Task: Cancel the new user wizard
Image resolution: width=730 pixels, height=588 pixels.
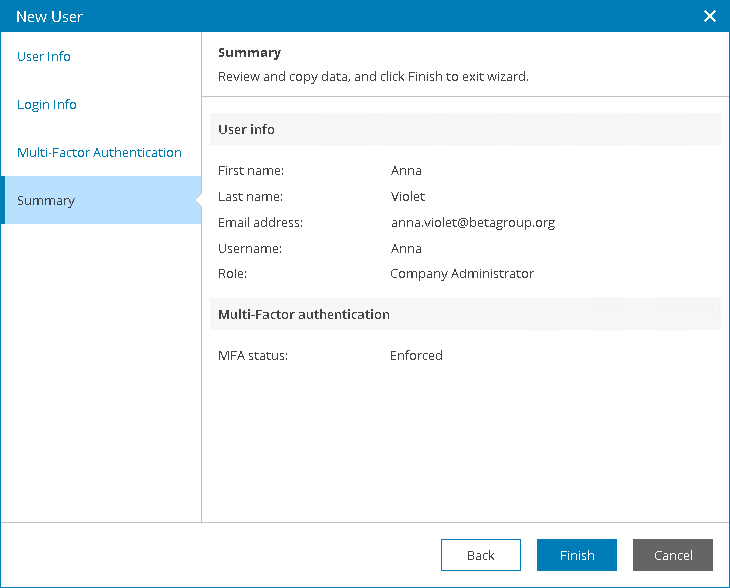Action: [672, 555]
